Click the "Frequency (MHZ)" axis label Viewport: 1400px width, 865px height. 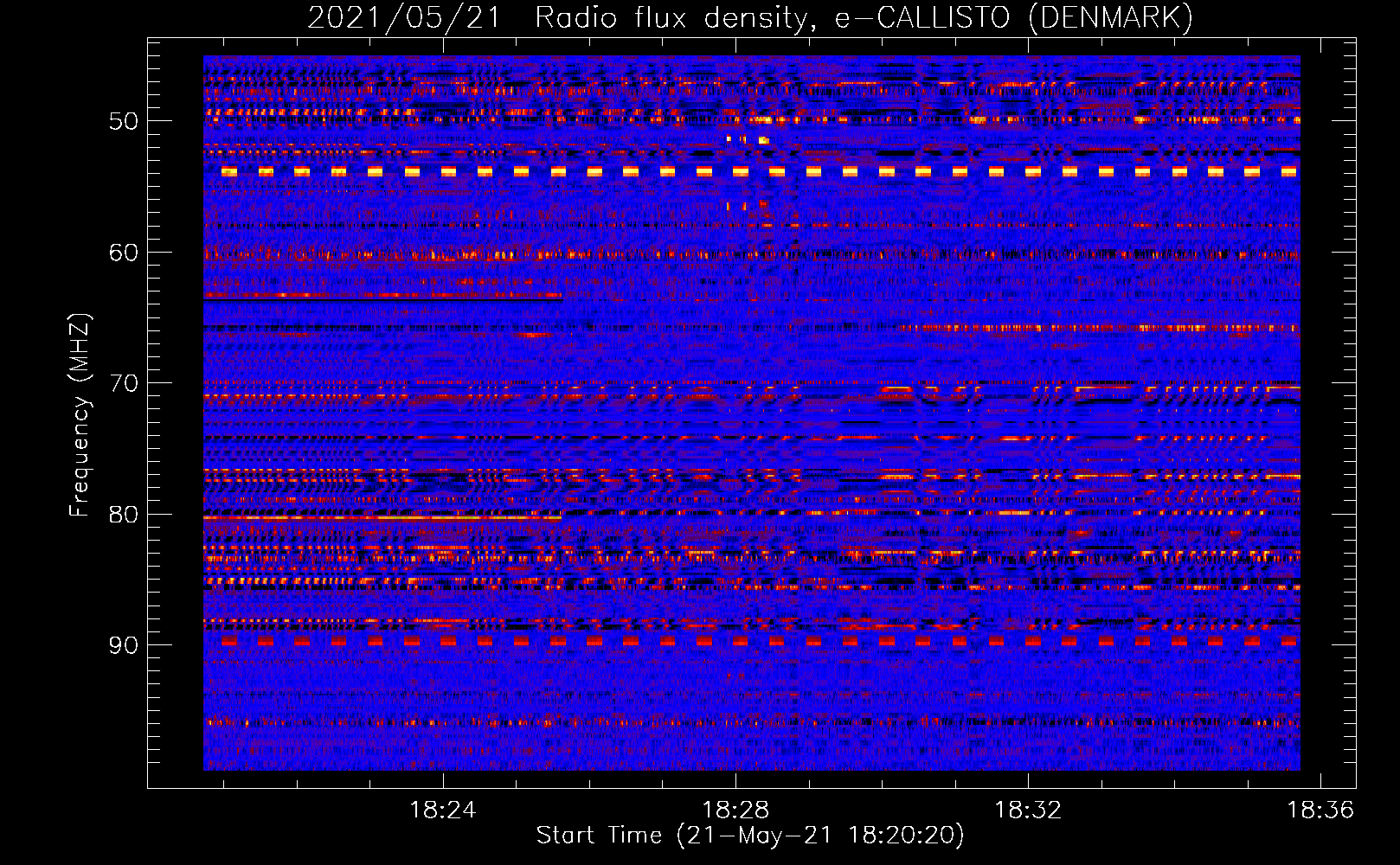79,415
